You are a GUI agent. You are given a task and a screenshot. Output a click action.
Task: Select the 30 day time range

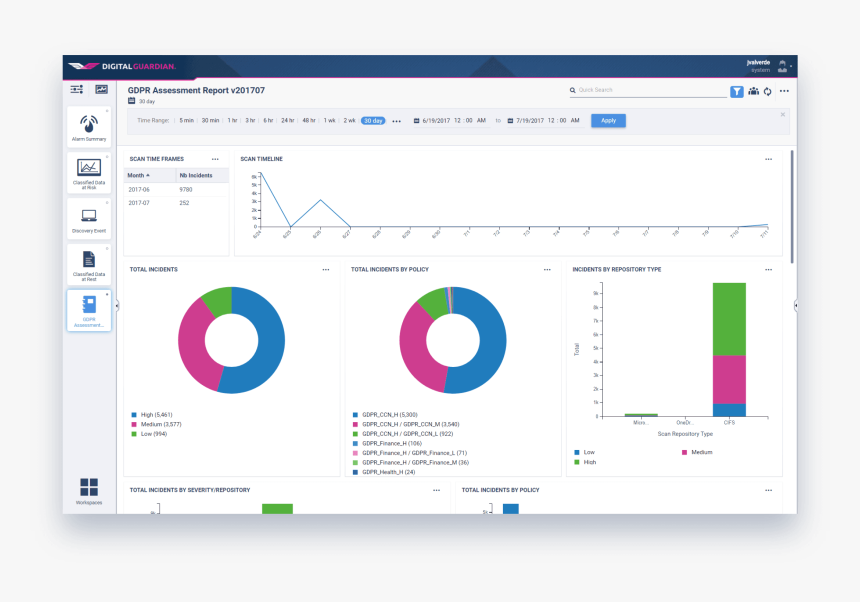click(x=373, y=121)
